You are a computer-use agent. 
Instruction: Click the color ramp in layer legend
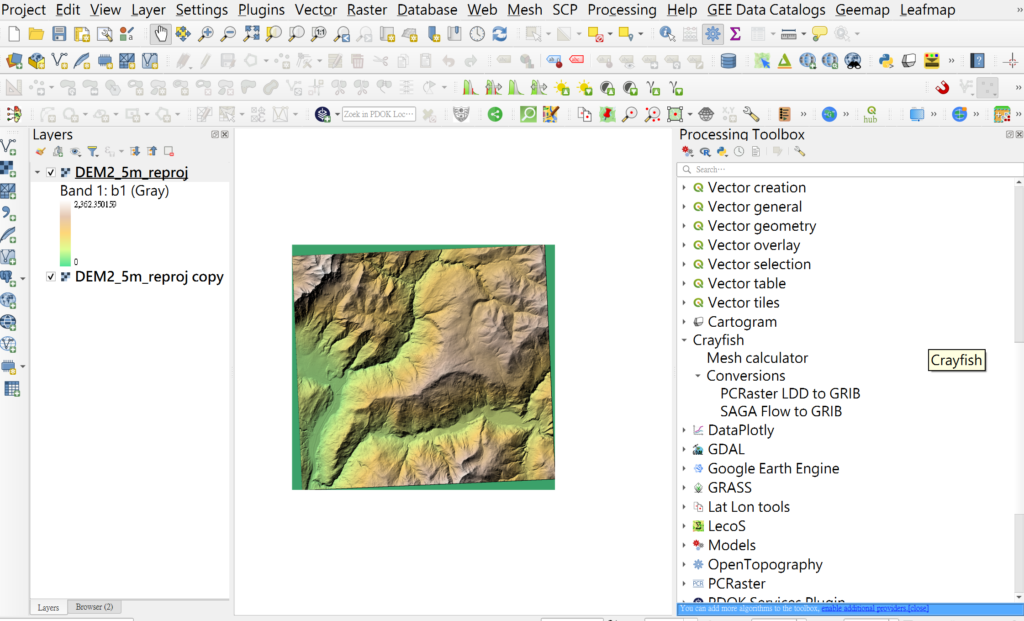65,233
